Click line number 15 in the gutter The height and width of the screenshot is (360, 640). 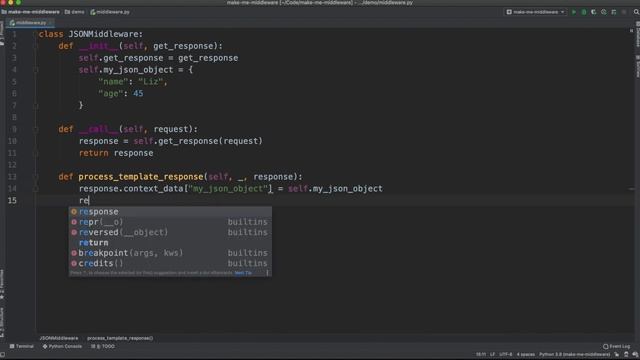click(12, 200)
